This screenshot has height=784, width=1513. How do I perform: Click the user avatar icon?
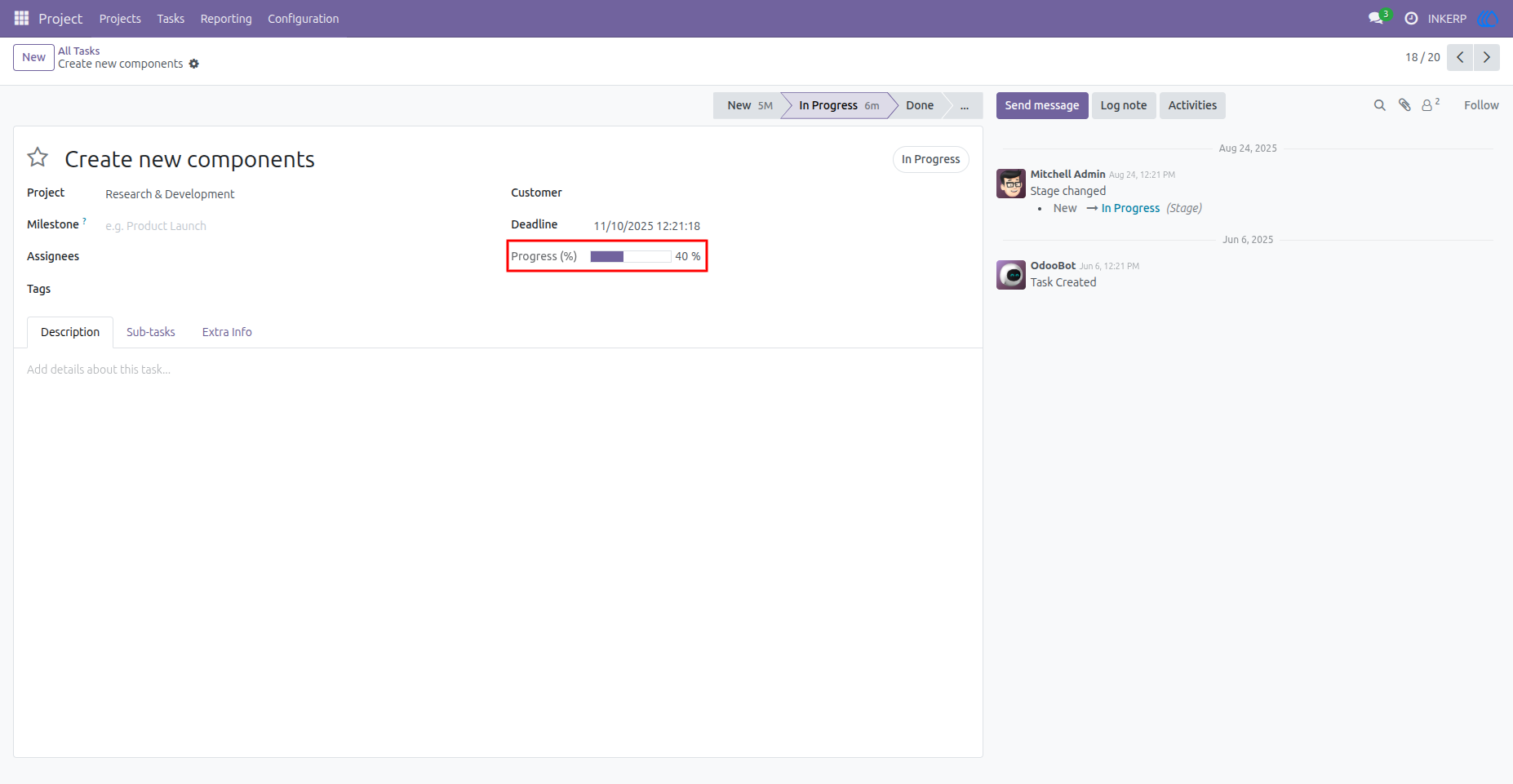pos(1488,18)
